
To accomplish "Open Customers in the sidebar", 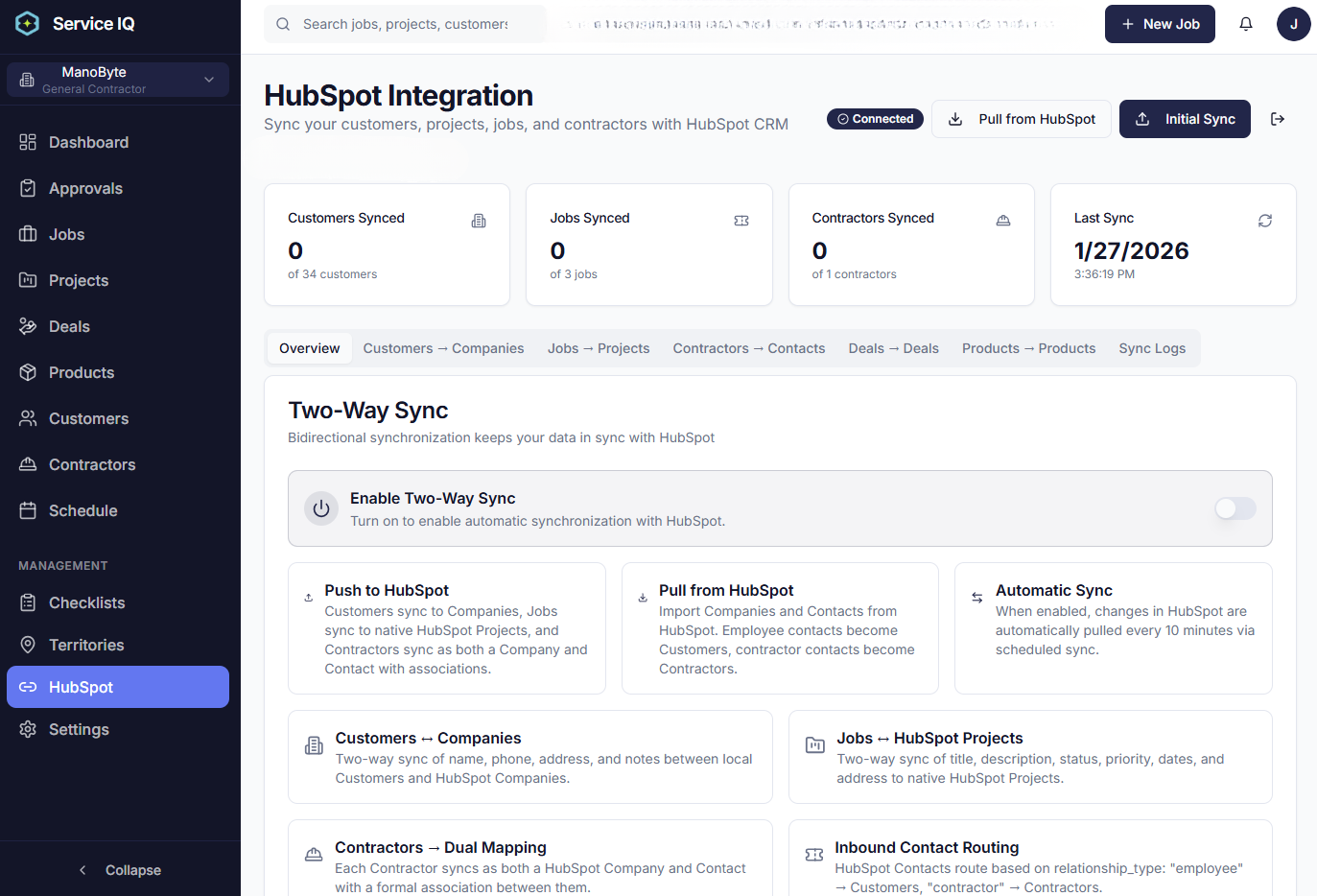I will [x=118, y=418].
